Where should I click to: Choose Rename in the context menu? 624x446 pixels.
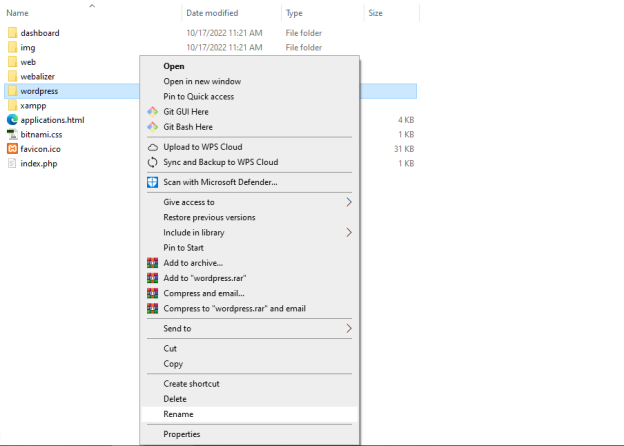point(250,414)
